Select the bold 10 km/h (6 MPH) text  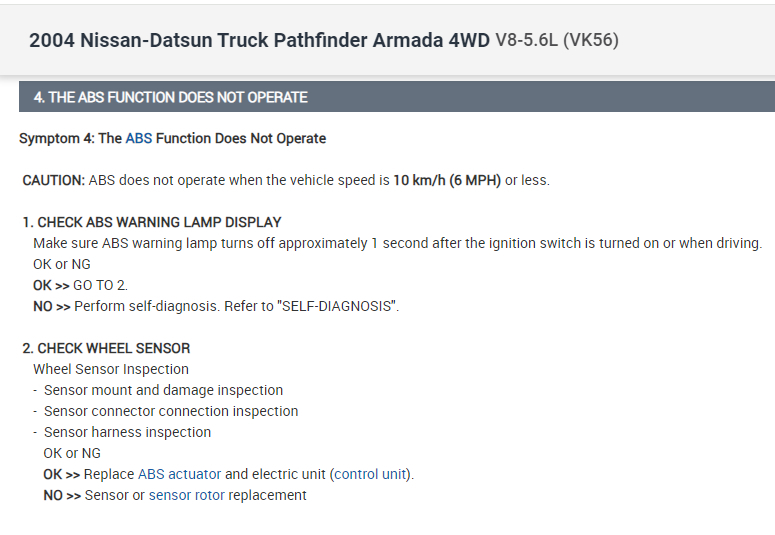[x=446, y=180]
